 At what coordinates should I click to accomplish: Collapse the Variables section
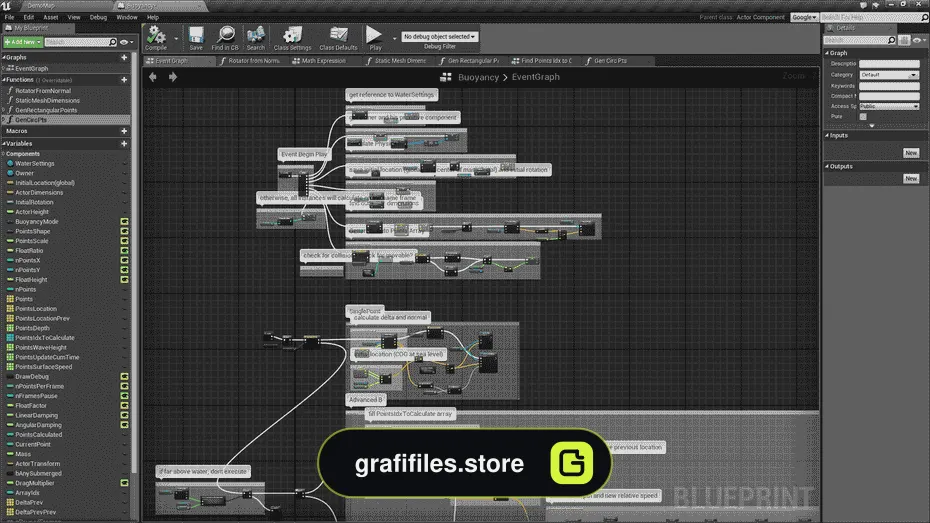click(4, 143)
